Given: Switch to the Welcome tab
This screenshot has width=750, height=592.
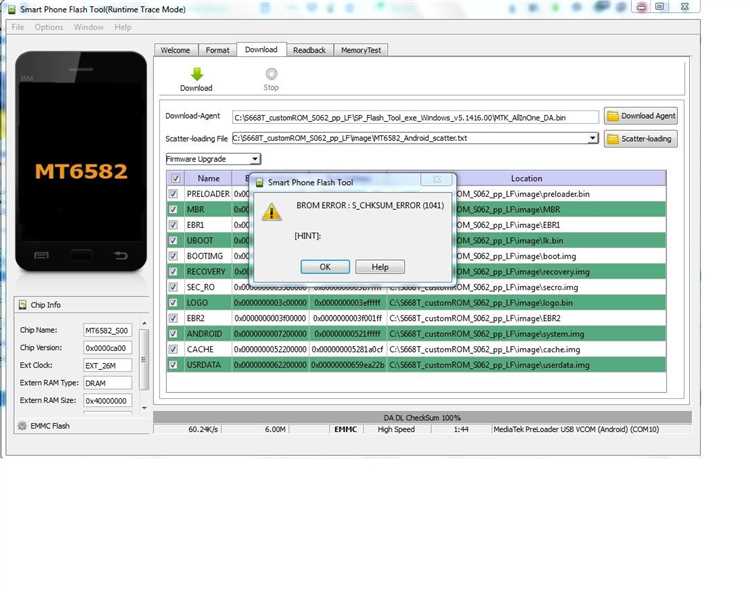Looking at the screenshot, I should (x=175, y=50).
